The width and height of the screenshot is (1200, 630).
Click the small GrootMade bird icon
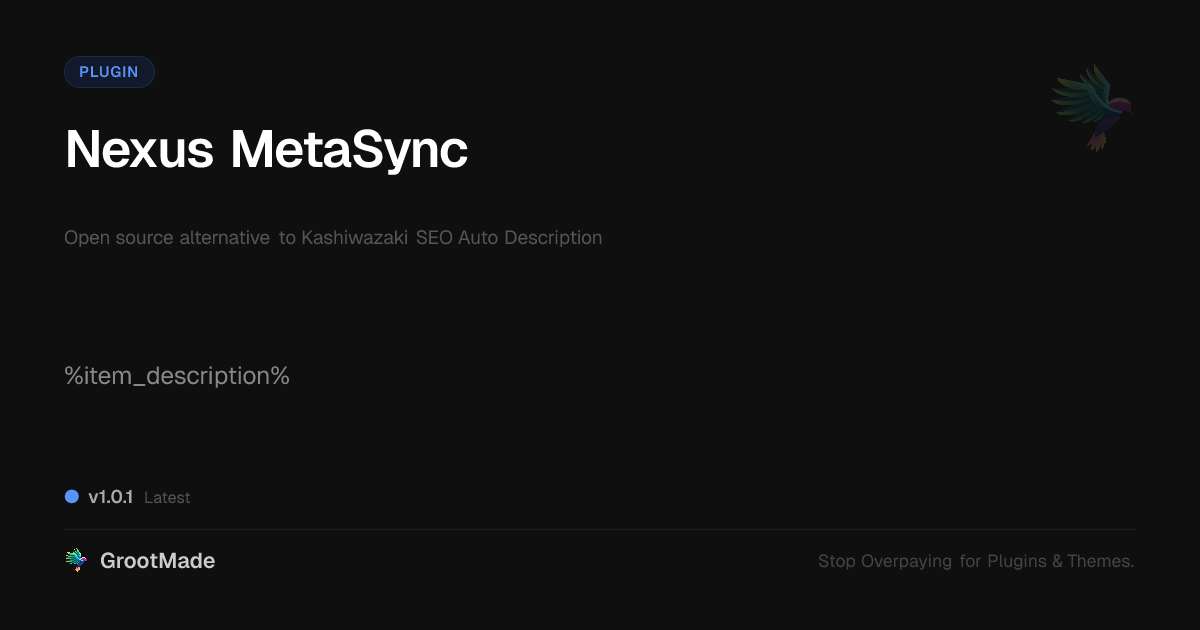click(x=76, y=561)
